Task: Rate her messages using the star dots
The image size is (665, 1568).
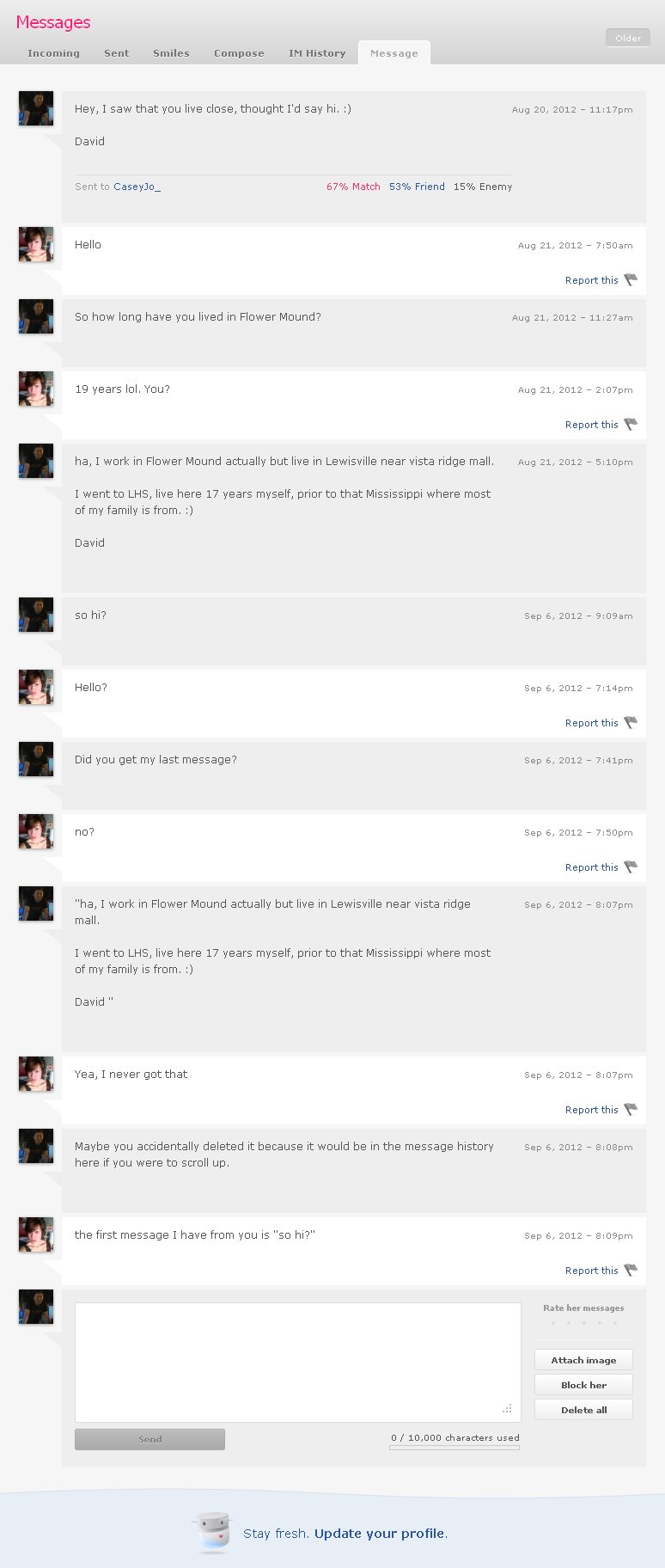Action: pos(583,1323)
